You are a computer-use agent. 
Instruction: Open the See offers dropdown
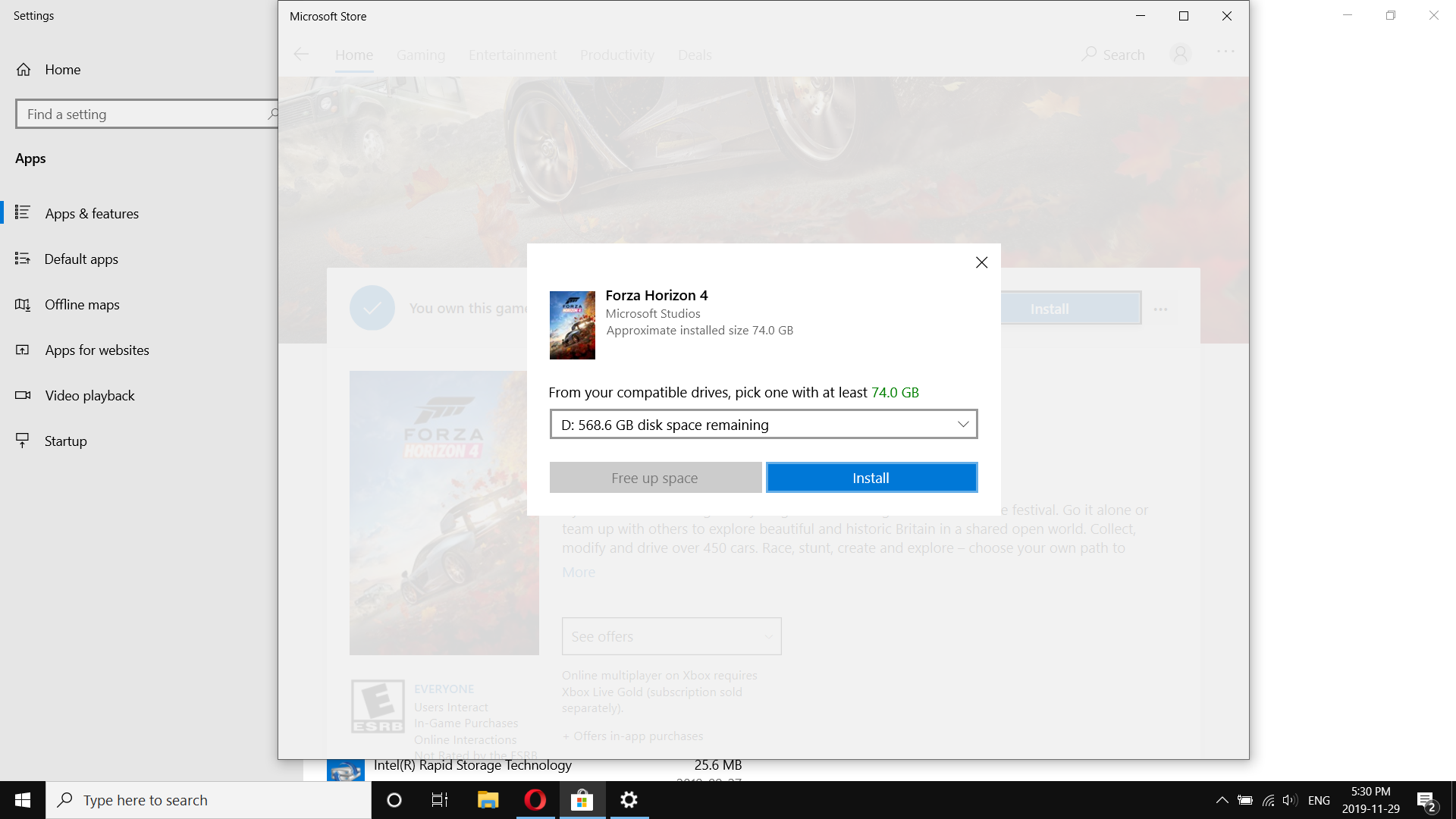pyautogui.click(x=672, y=636)
